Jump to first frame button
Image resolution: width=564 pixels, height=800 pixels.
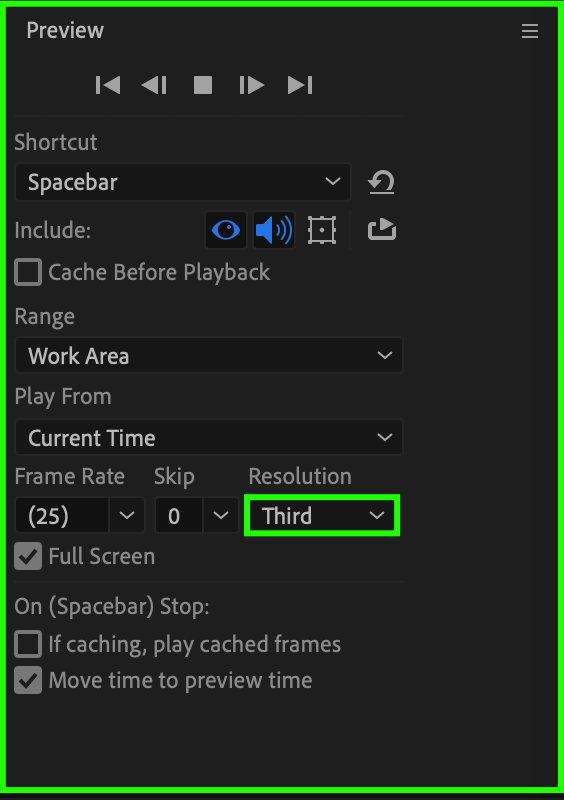coord(108,85)
